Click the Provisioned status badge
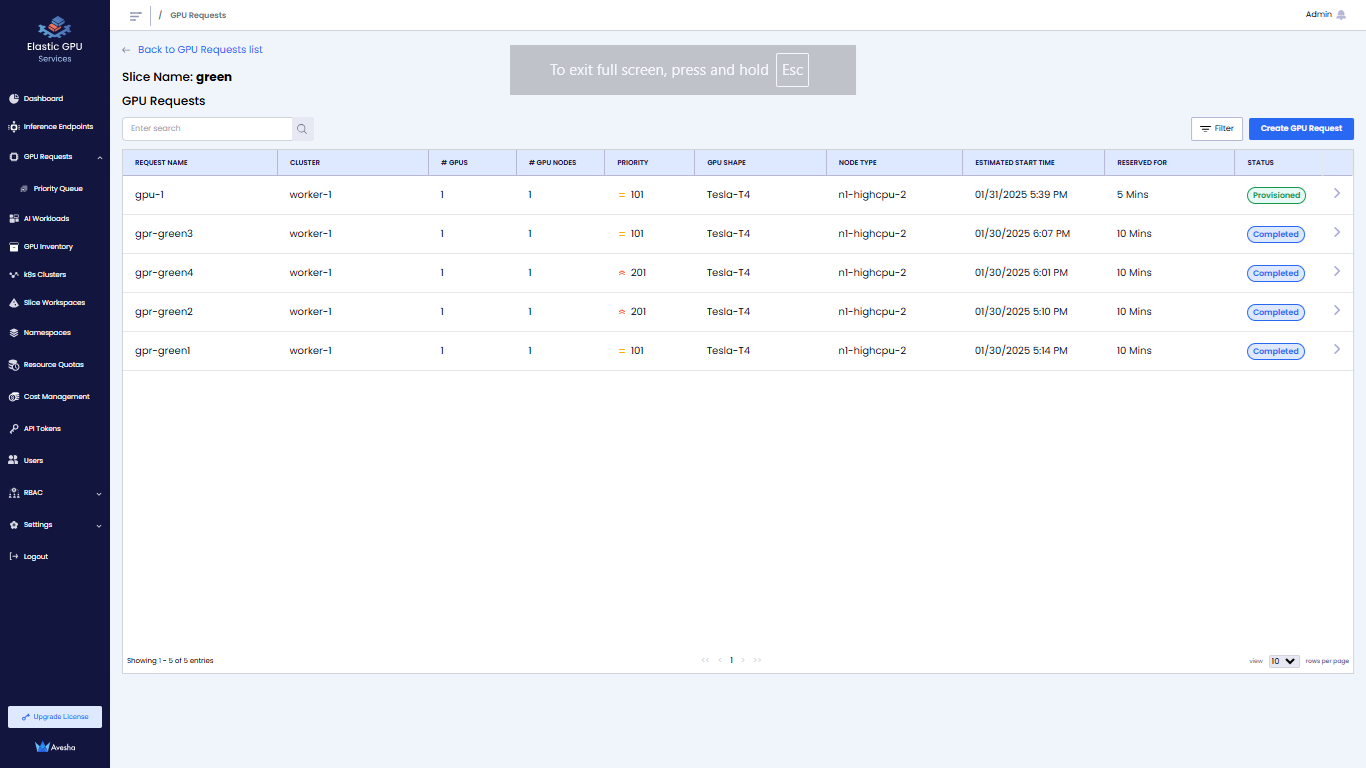1366x768 pixels. tap(1276, 195)
